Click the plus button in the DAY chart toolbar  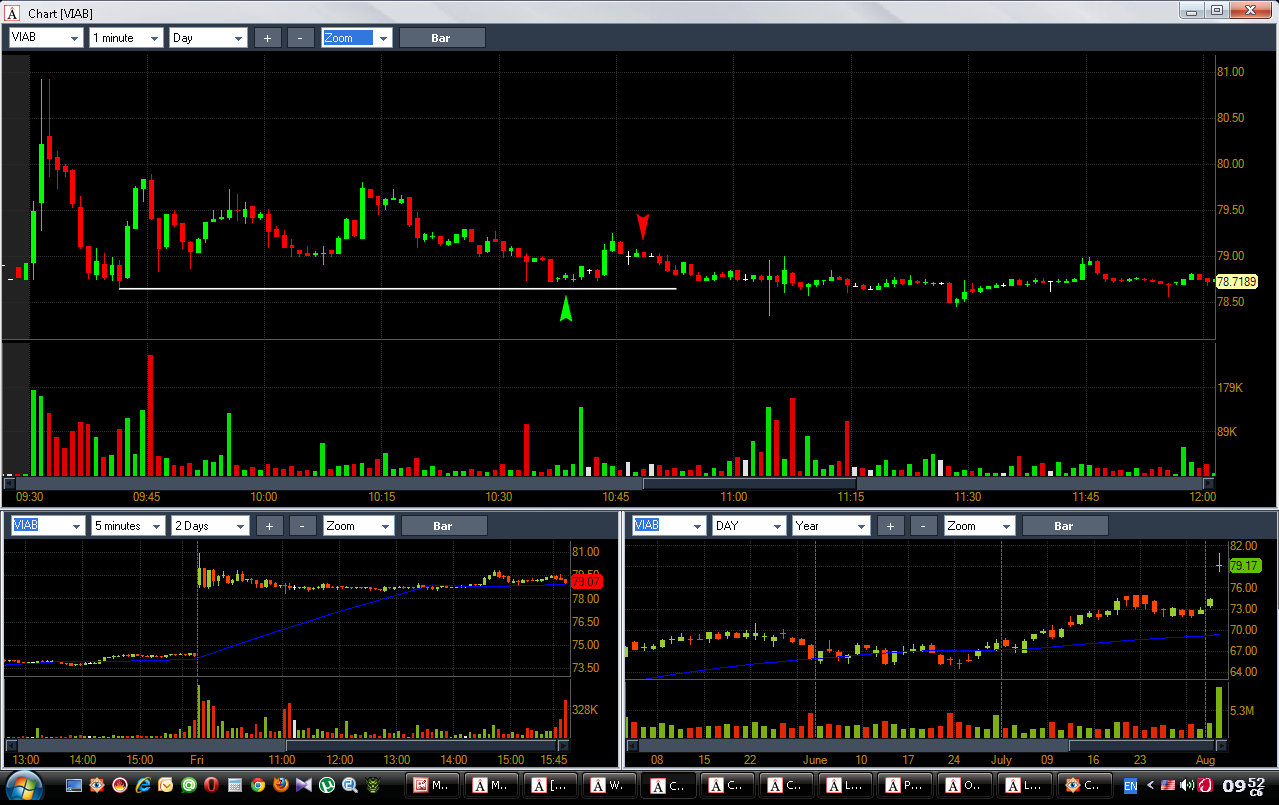point(890,526)
